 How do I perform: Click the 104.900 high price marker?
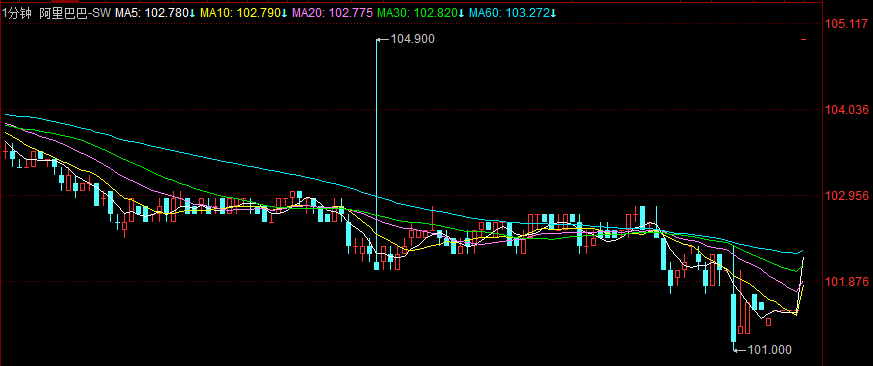[x=413, y=39]
